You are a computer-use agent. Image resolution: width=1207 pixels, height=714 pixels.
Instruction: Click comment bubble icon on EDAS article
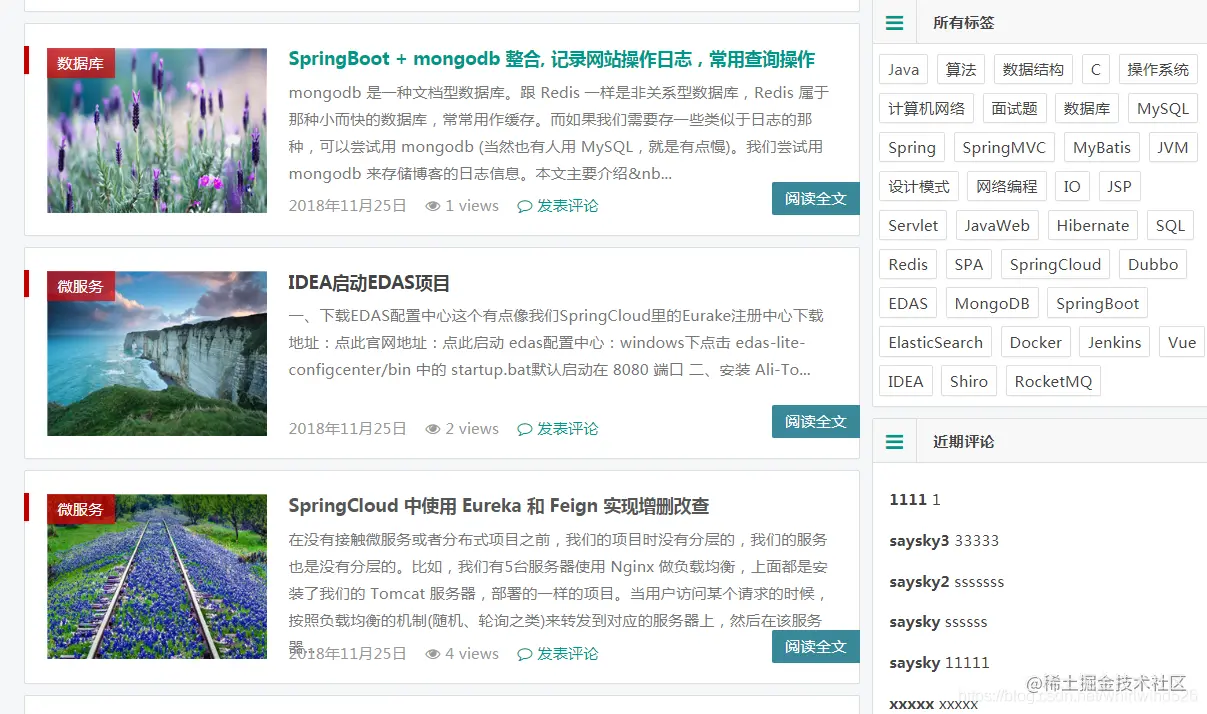(525, 429)
